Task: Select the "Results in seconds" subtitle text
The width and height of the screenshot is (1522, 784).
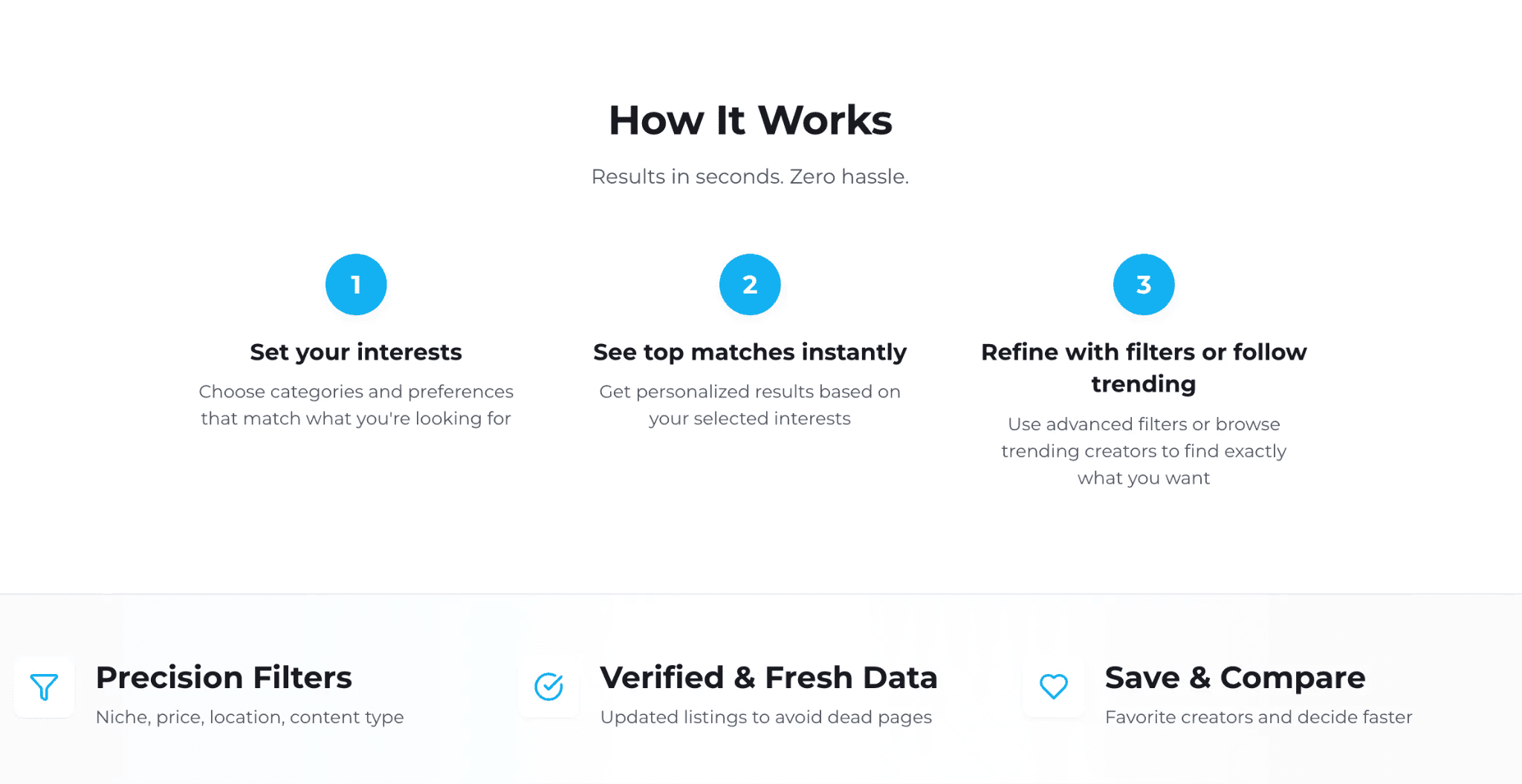Action: pos(750,177)
